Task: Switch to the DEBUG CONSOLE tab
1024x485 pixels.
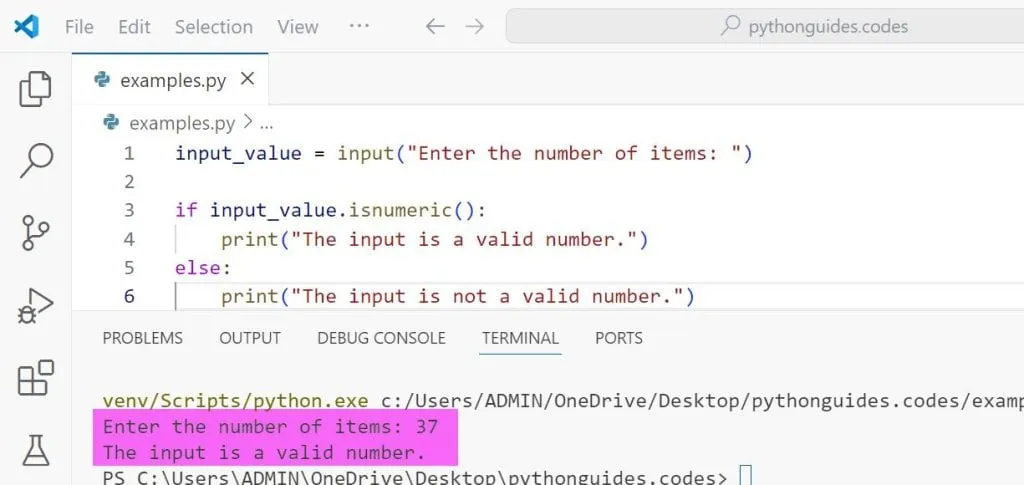Action: [x=381, y=338]
